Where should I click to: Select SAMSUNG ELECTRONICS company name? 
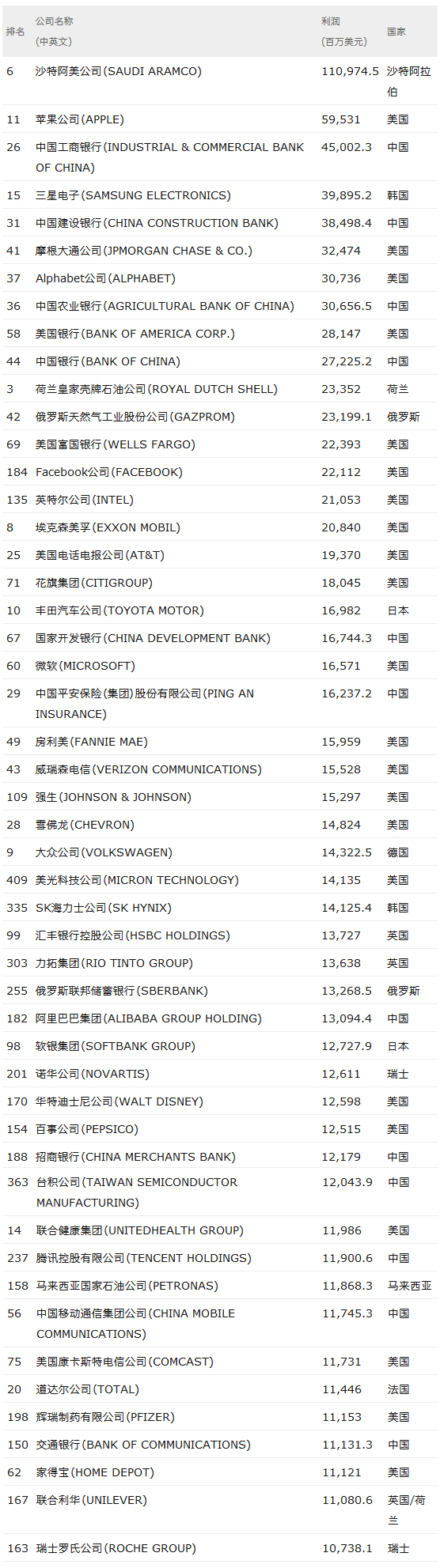pos(134,195)
